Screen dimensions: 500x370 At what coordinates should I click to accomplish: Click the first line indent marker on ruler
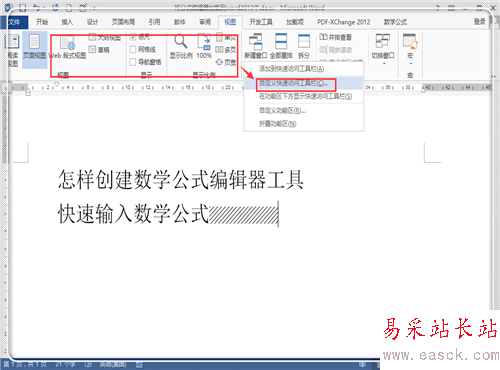[x=56, y=84]
